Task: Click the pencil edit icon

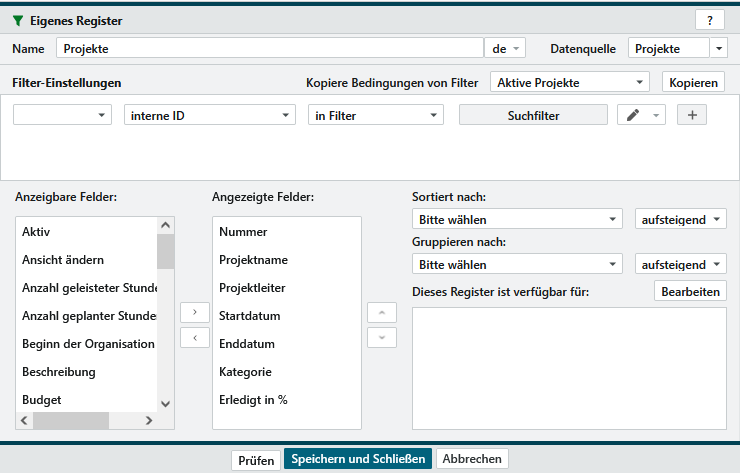Action: [632, 115]
